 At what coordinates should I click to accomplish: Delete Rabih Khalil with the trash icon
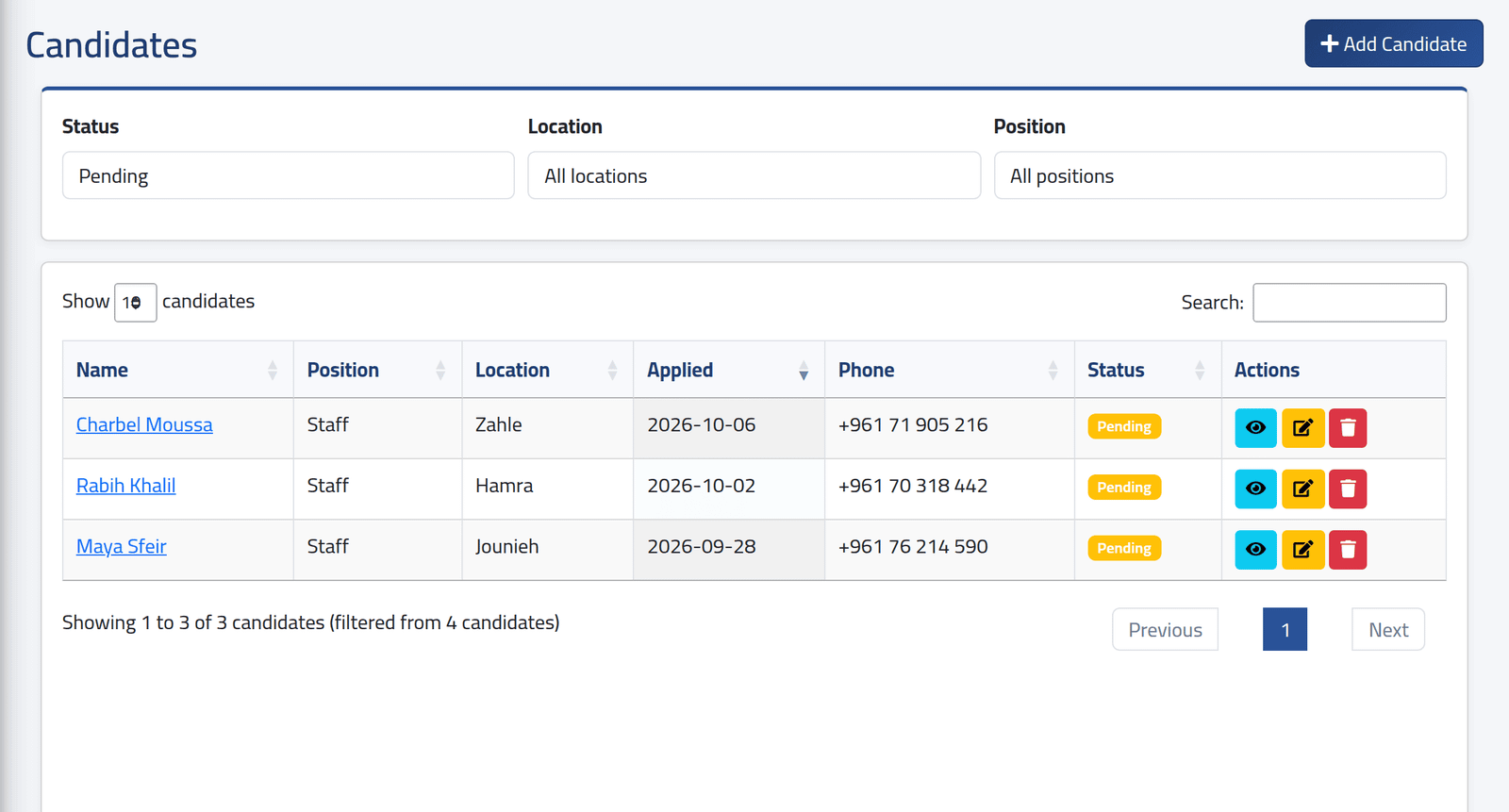coord(1348,489)
